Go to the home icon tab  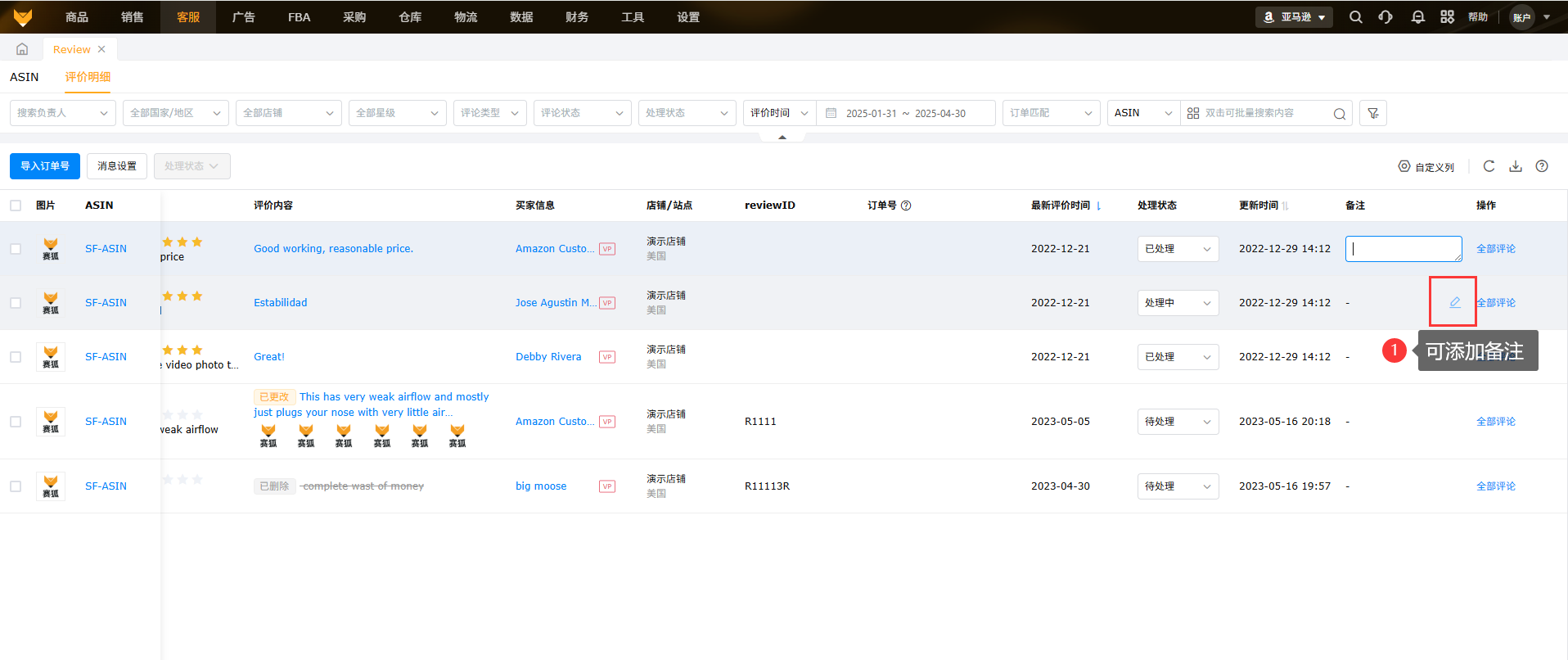(22, 49)
